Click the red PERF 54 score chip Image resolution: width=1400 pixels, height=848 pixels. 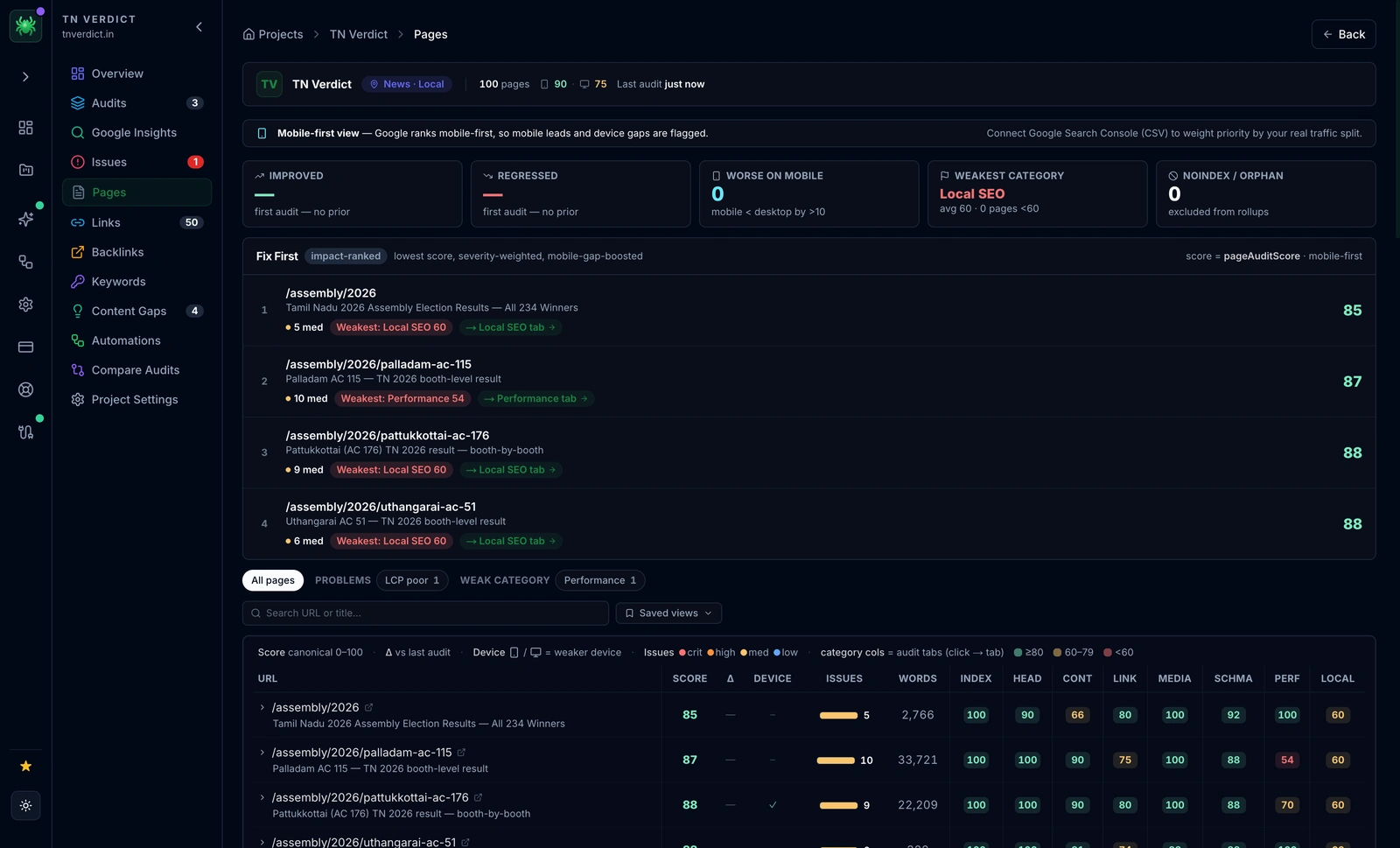coord(1287,760)
